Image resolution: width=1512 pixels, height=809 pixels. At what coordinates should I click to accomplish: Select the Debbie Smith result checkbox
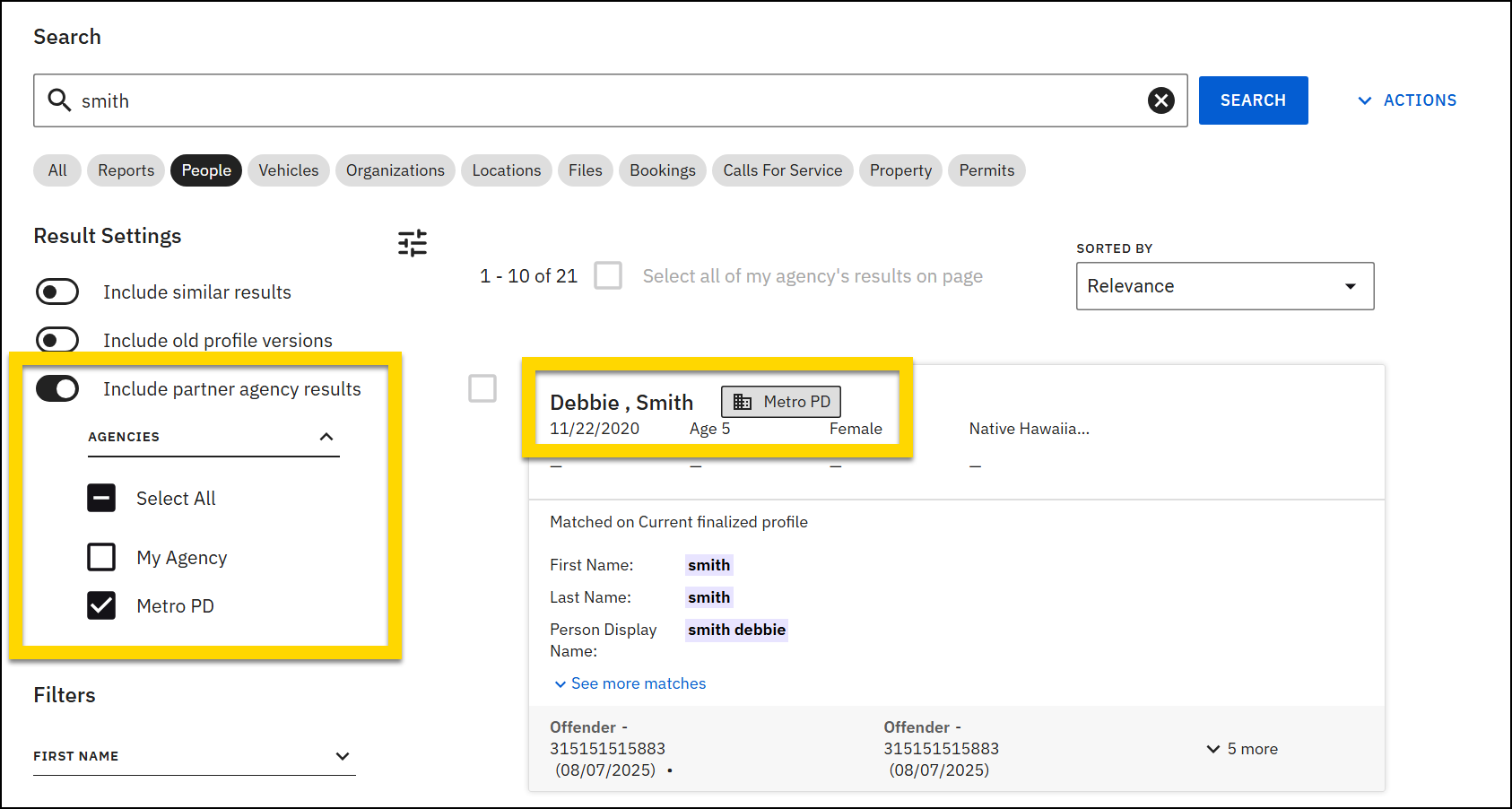(482, 388)
